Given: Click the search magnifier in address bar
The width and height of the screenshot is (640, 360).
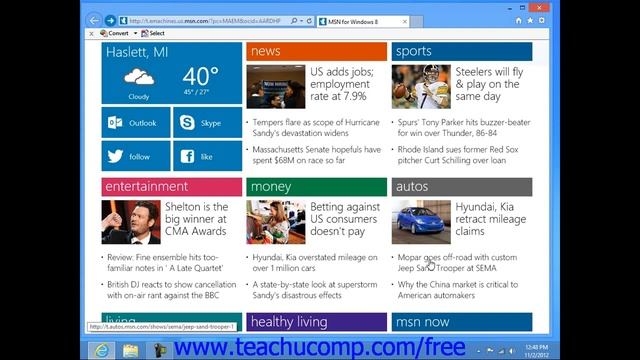Looking at the screenshot, I should click(294, 21).
